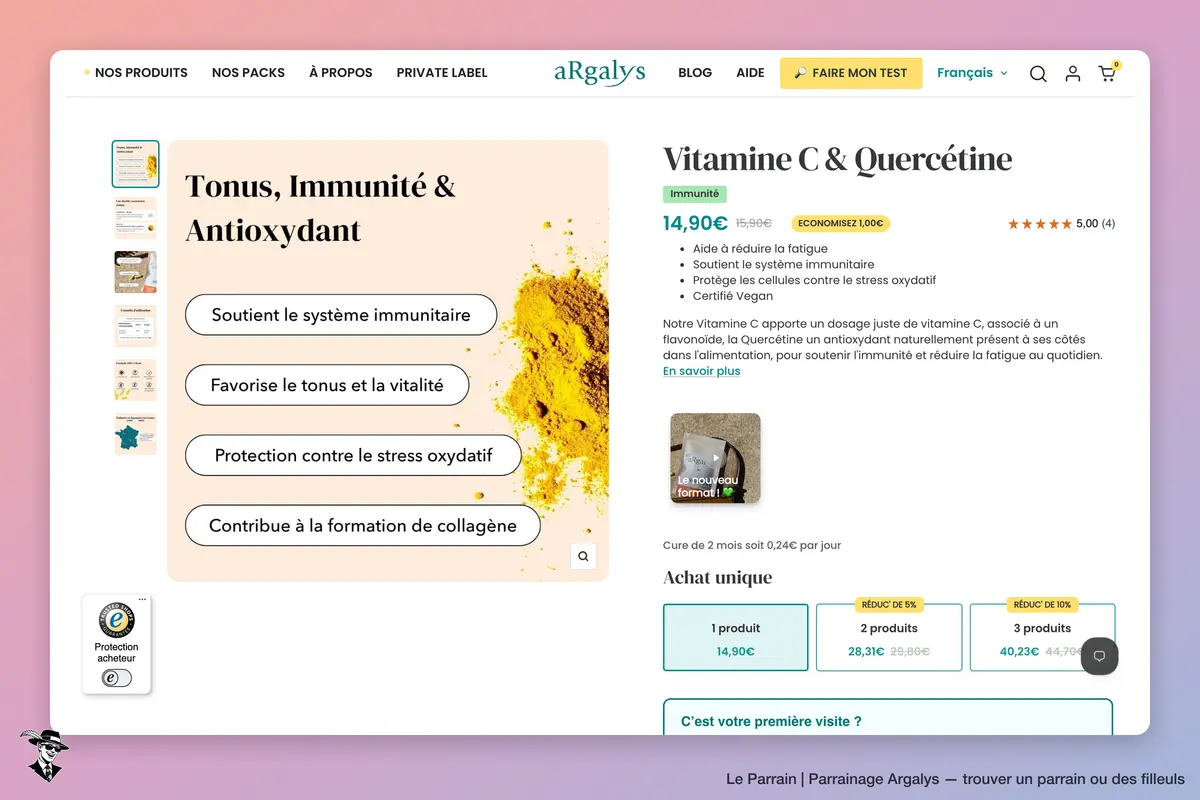Viewport: 1200px width, 800px height.
Task: Click 'Soutient le système immunitaire' pill in image
Action: tap(341, 315)
